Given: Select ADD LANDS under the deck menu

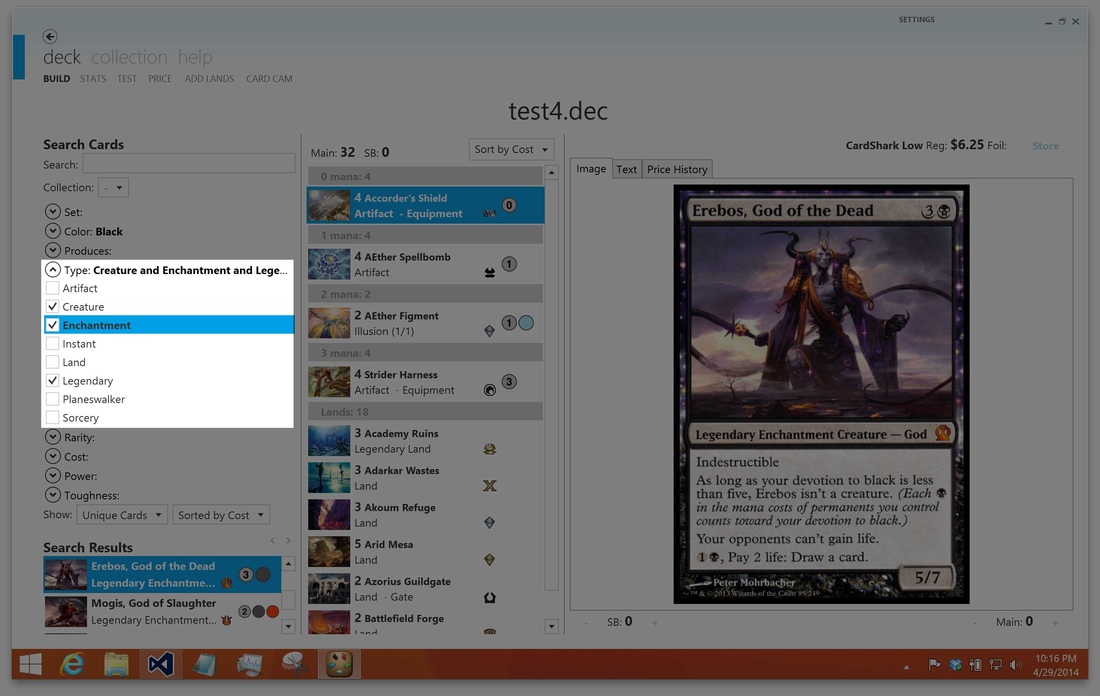Looking at the screenshot, I should point(209,78).
